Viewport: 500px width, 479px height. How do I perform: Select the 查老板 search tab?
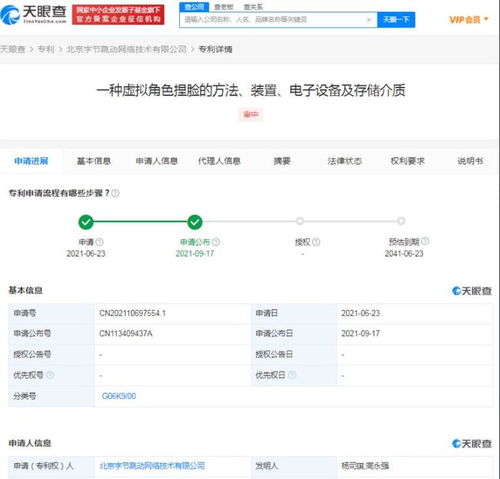point(224,7)
